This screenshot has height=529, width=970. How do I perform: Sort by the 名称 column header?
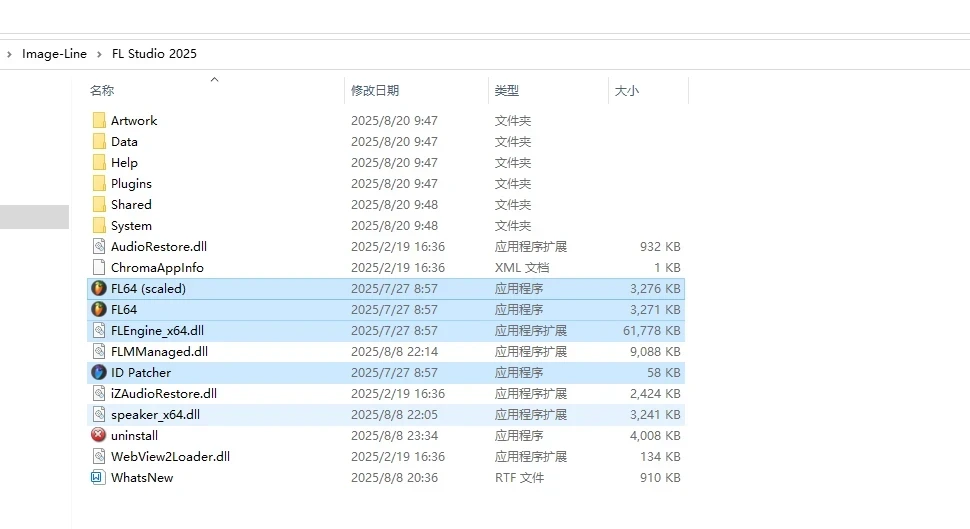tap(102, 90)
